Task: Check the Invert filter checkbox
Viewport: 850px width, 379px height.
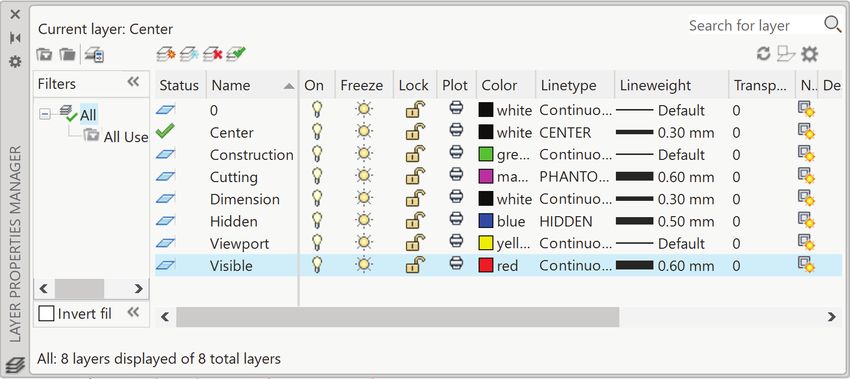Action: pyautogui.click(x=46, y=313)
